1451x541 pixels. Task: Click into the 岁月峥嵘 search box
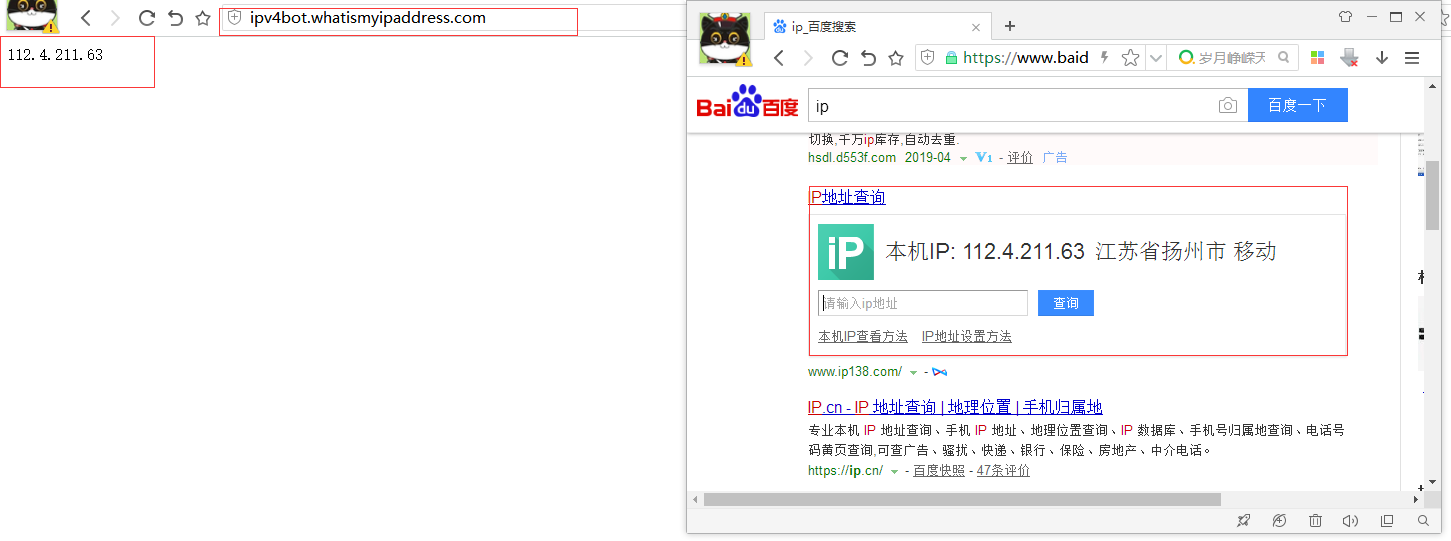1232,58
